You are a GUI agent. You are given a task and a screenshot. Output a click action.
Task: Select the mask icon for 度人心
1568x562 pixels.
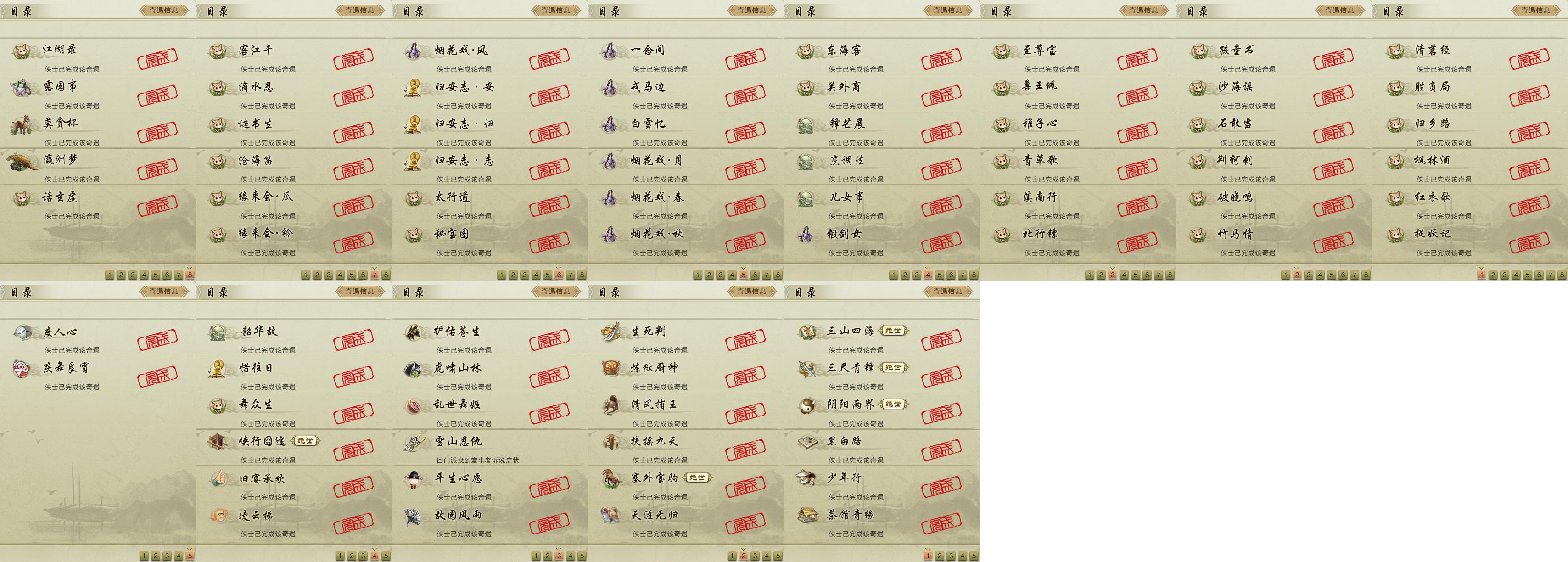(22, 332)
